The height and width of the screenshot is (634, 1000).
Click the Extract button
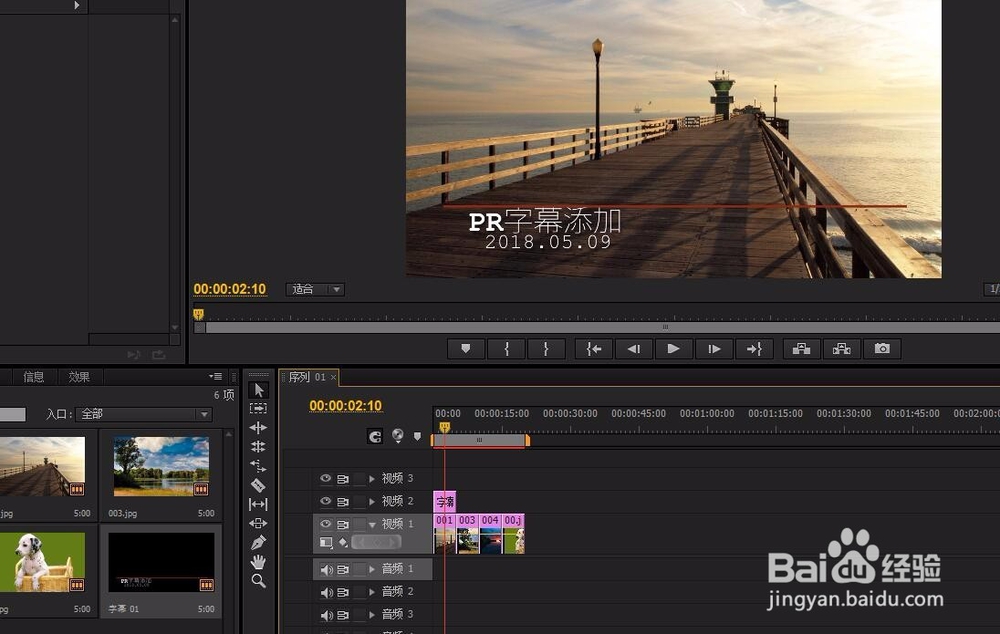(x=842, y=349)
